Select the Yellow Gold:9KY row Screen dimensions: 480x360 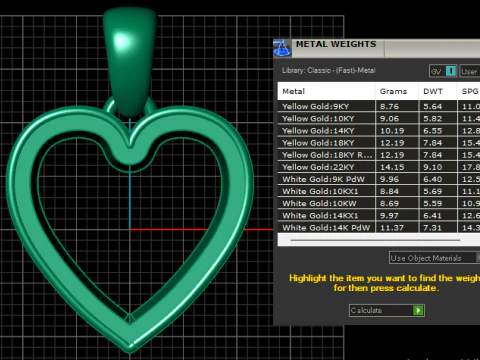tap(379, 106)
